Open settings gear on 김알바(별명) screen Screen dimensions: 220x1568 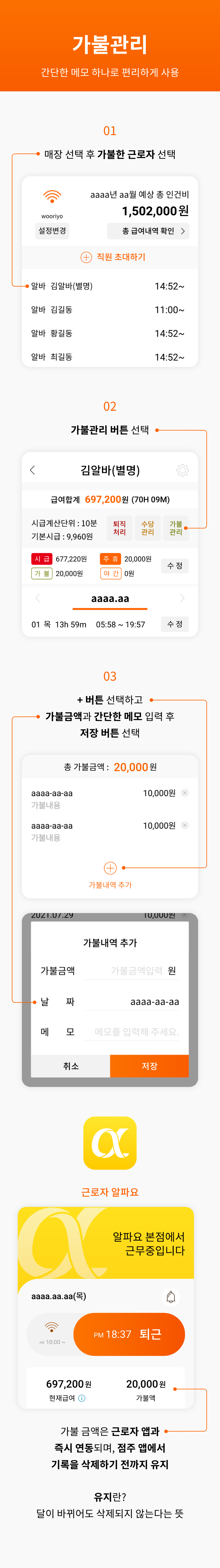click(182, 470)
